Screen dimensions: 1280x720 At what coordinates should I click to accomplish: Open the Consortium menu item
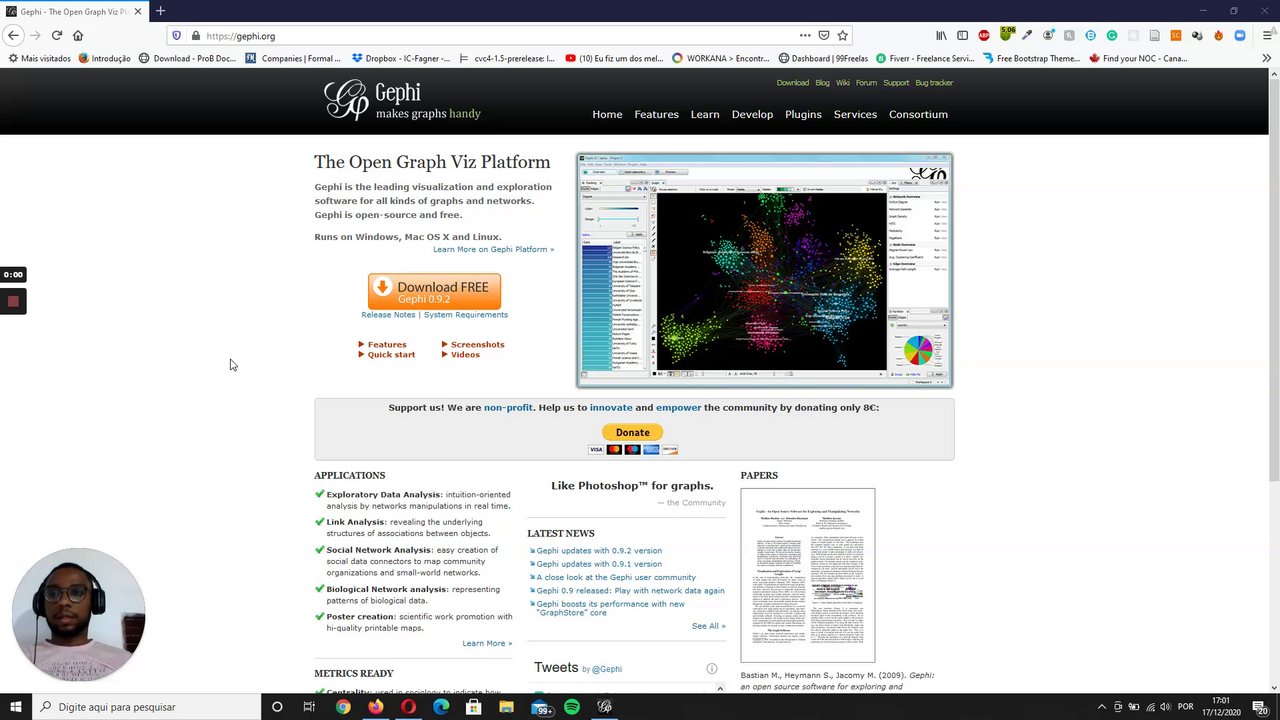click(918, 114)
